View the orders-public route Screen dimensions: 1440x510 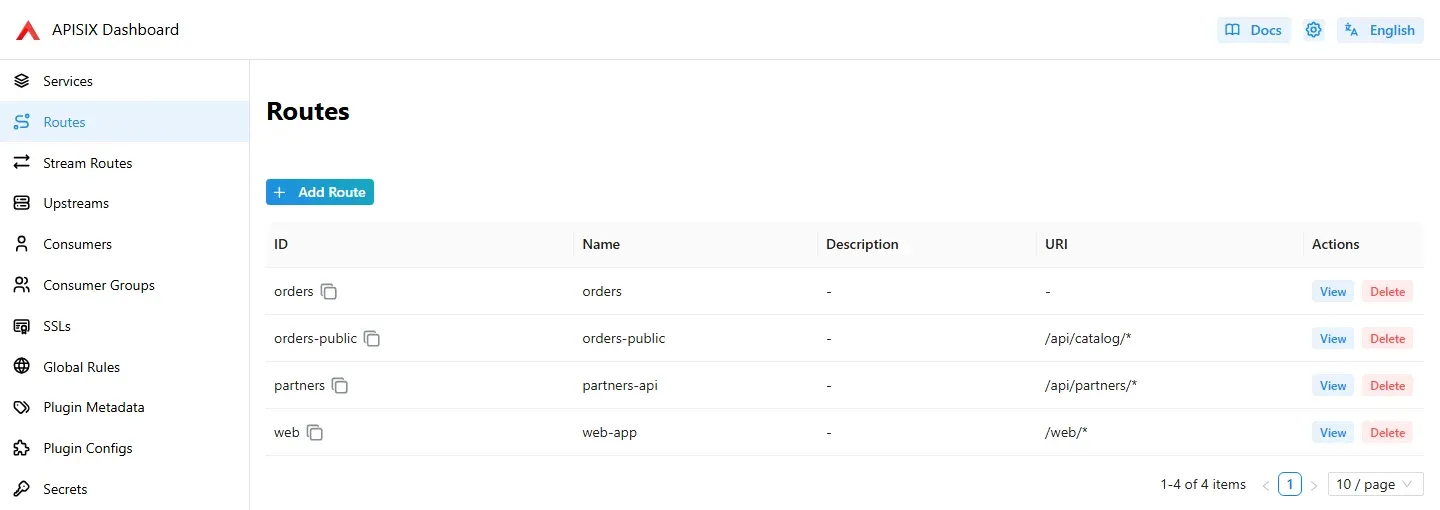coord(1333,339)
